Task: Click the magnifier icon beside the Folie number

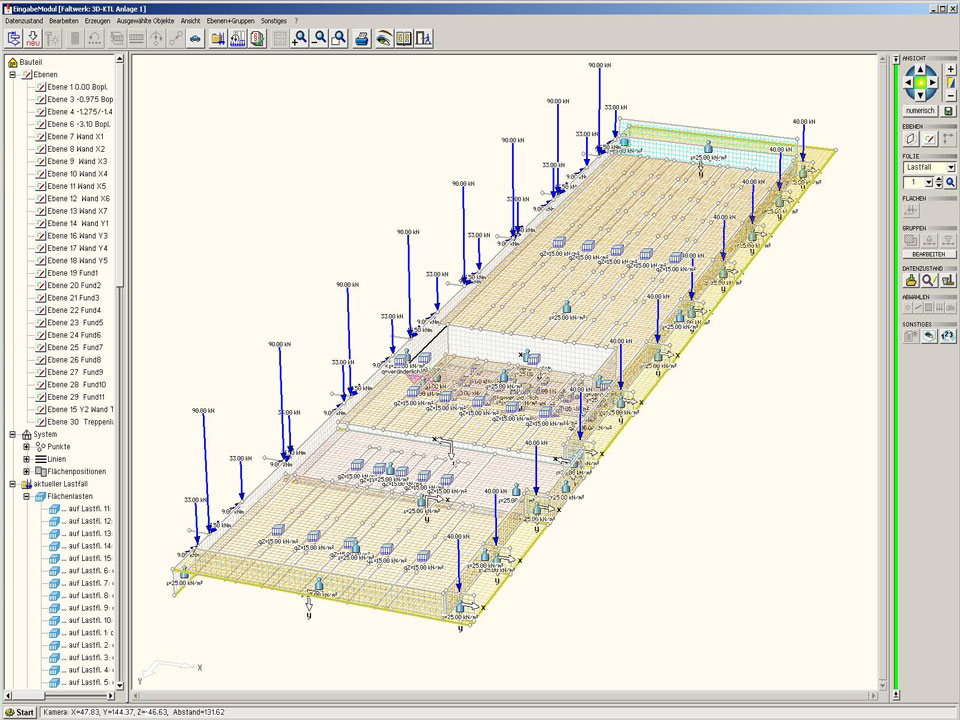Action: [951, 183]
